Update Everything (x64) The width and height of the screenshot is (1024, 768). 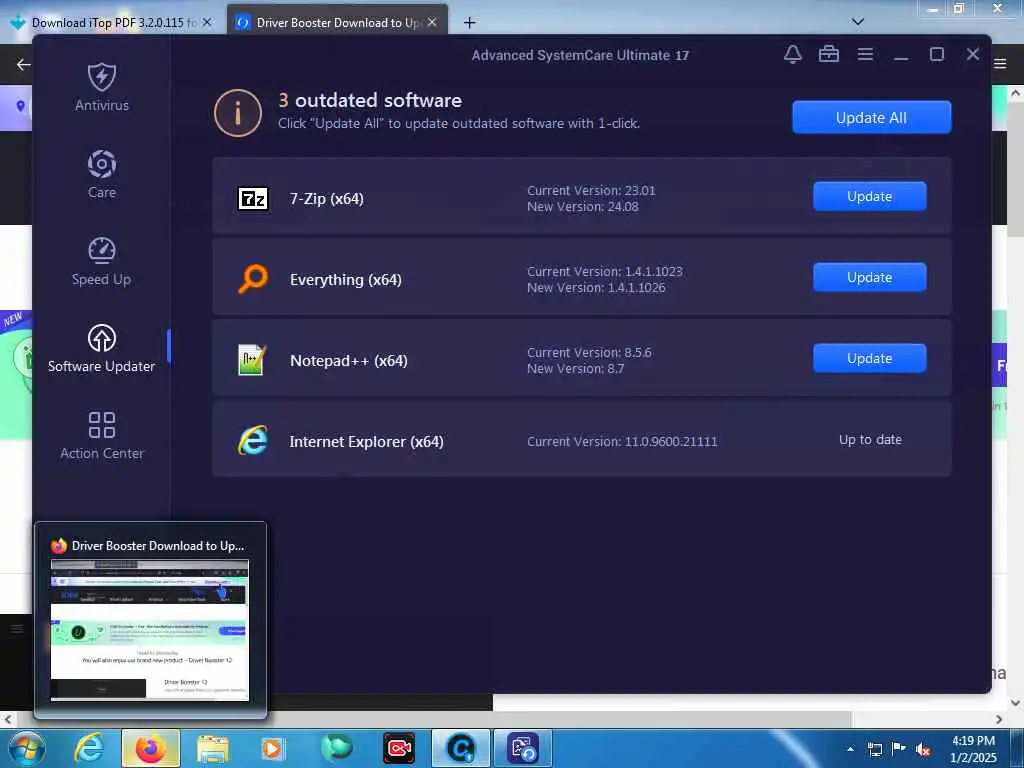tap(869, 278)
